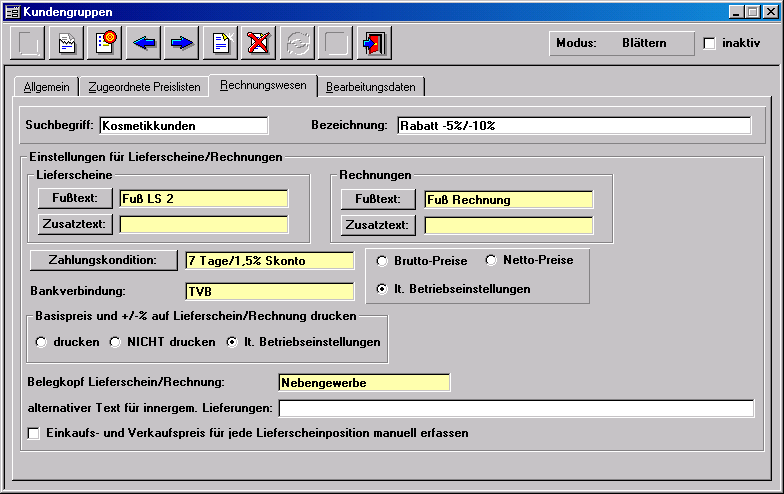Open the Bearbeitungsdaten tab

(371, 87)
